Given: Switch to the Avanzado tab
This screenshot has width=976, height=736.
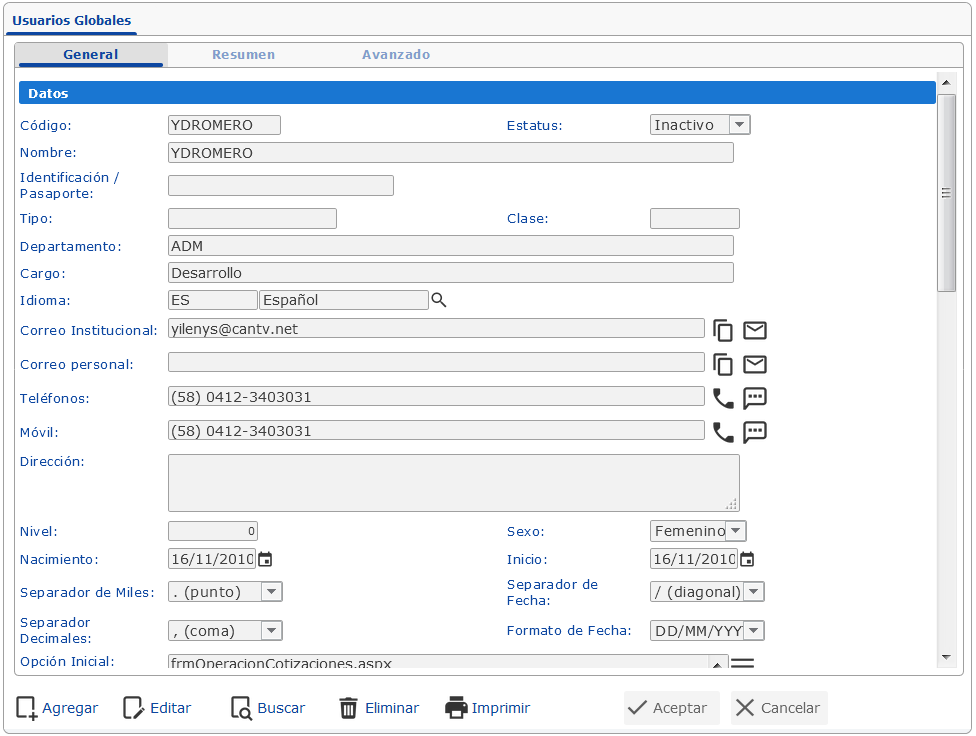Looking at the screenshot, I should coord(396,55).
